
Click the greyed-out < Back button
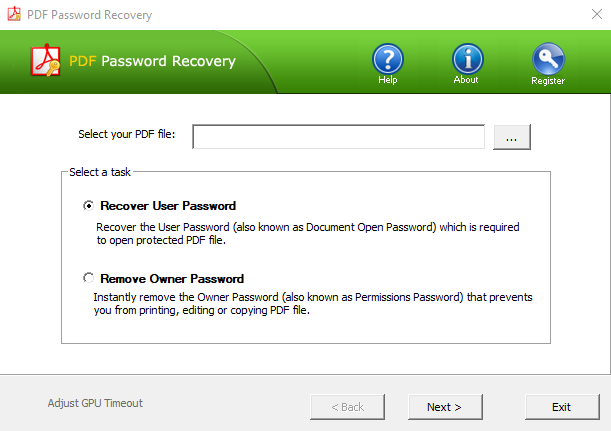click(x=346, y=407)
